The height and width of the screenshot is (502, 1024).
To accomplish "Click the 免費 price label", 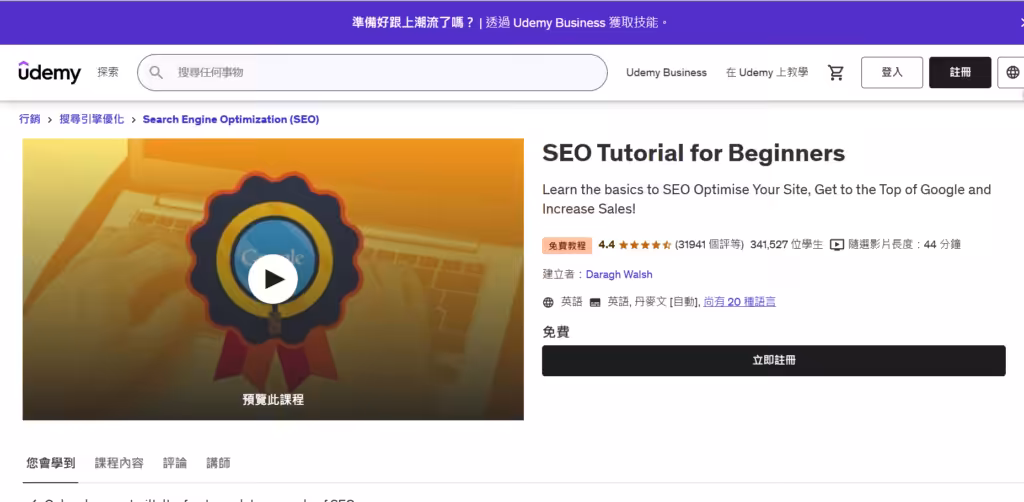I will 556,332.
